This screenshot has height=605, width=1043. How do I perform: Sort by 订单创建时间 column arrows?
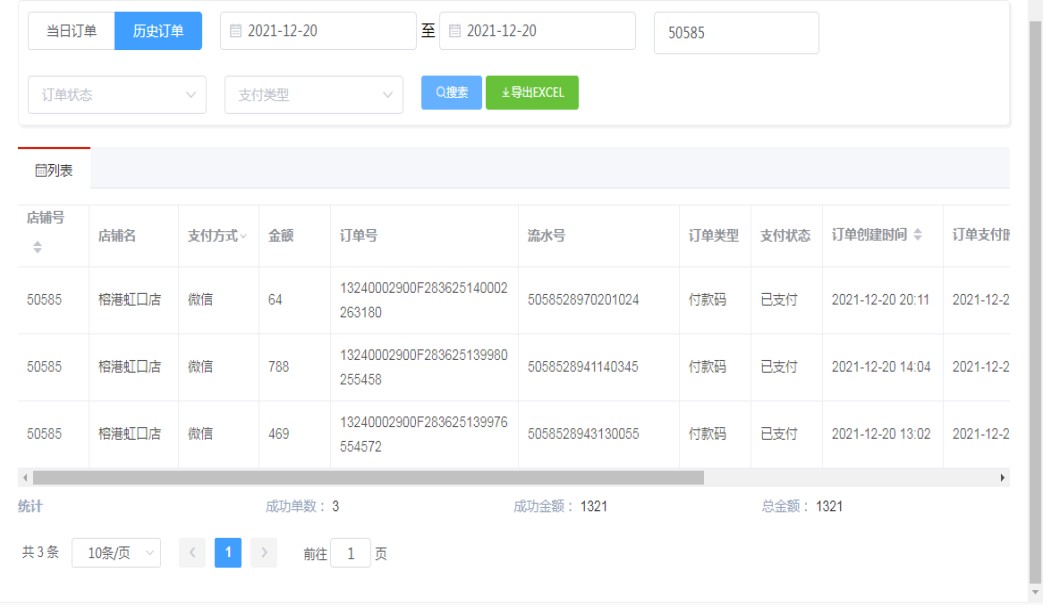coord(918,235)
